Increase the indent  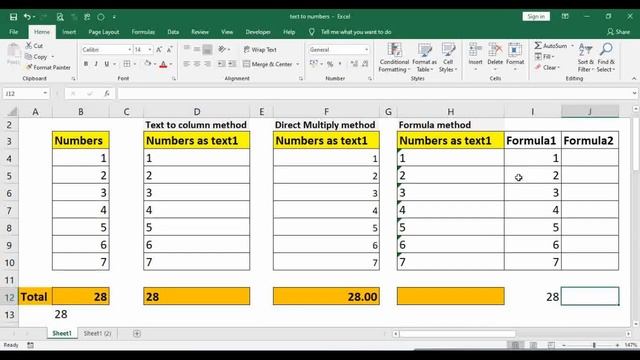click(x=232, y=64)
